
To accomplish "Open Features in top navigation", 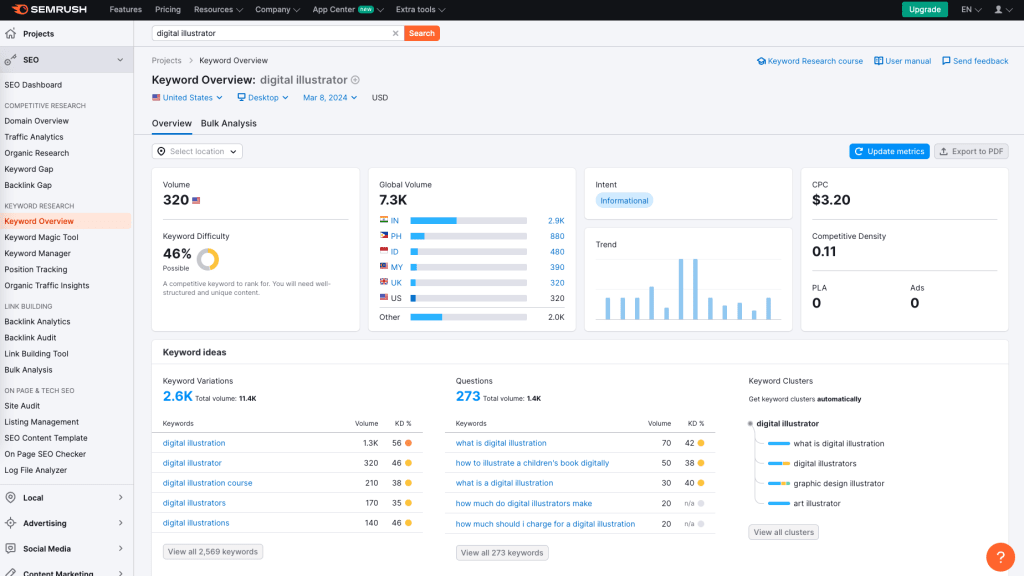I will pyautogui.click(x=125, y=9).
